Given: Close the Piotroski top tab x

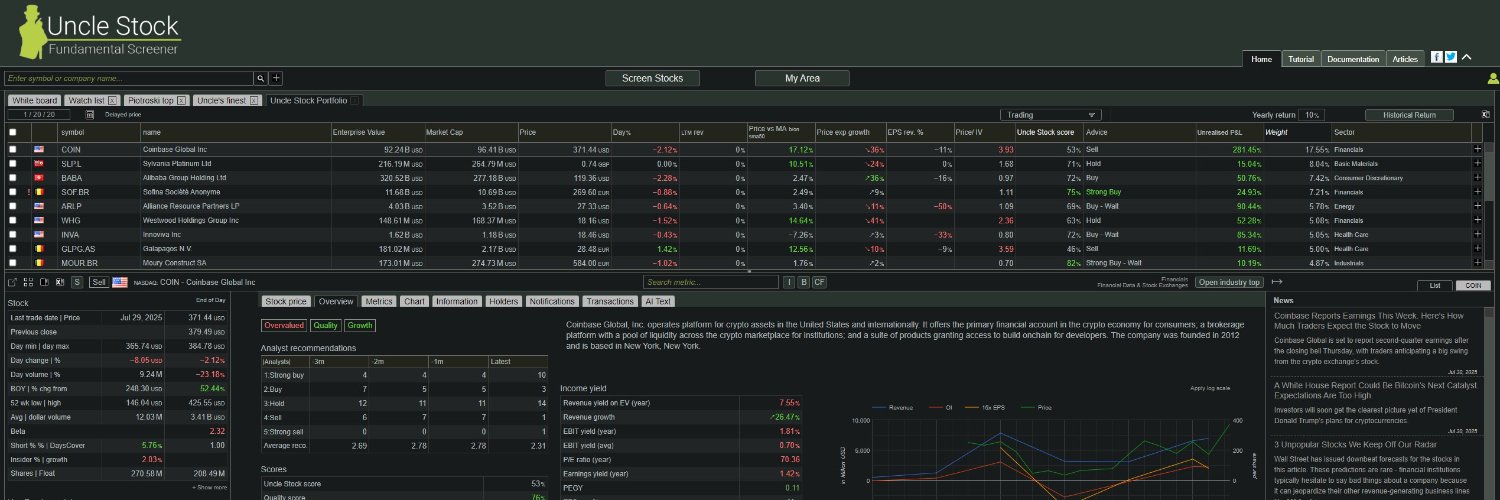Looking at the screenshot, I should click(x=183, y=100).
